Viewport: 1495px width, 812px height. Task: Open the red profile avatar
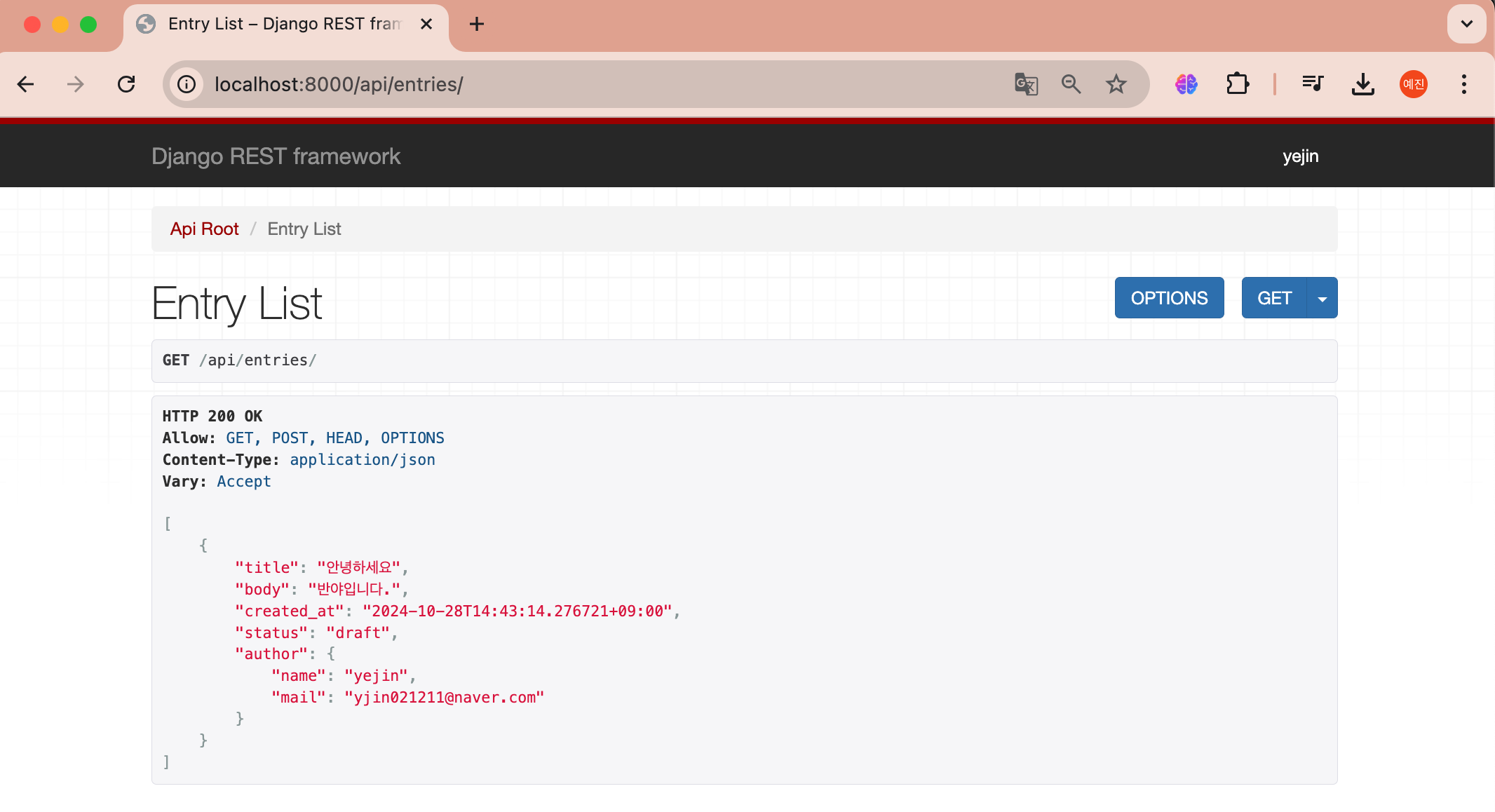(1413, 85)
